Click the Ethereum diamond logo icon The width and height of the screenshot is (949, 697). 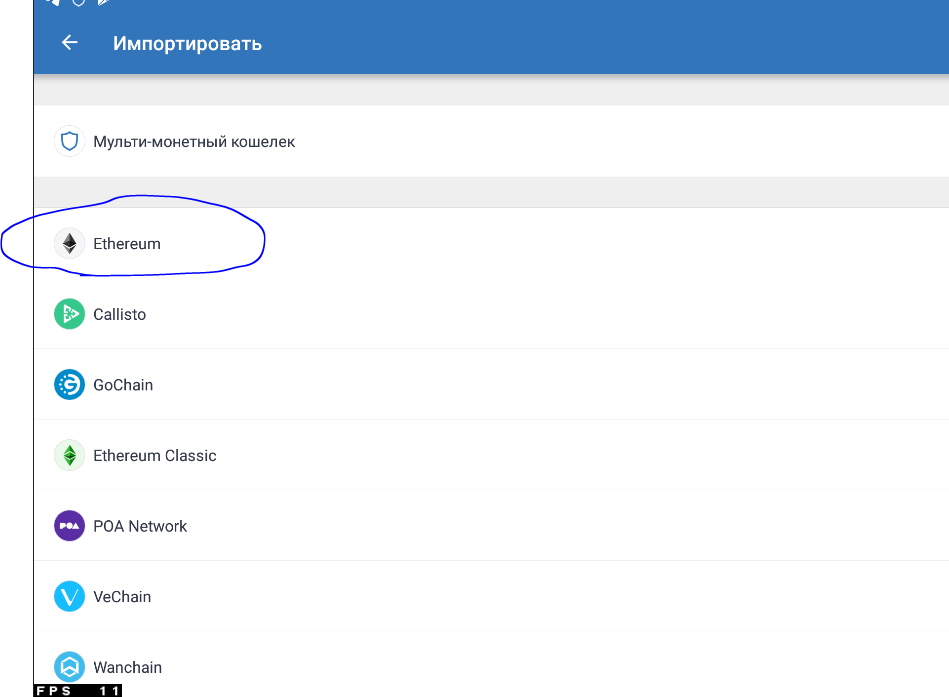point(70,243)
